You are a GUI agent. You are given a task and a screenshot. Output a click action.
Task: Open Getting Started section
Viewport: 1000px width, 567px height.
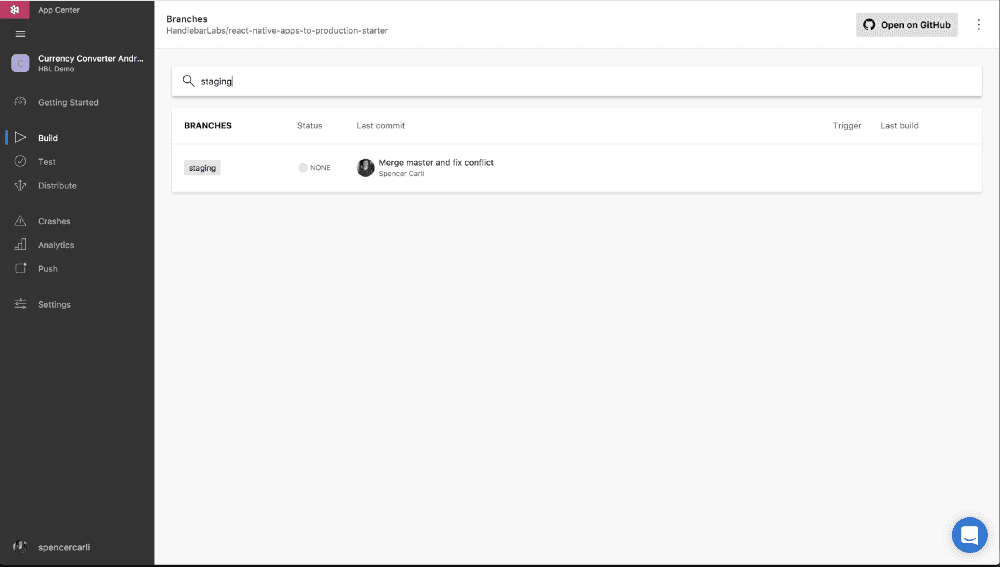68,102
